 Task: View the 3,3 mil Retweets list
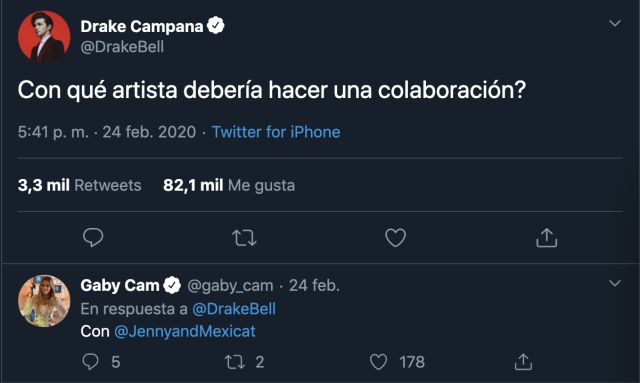80,185
